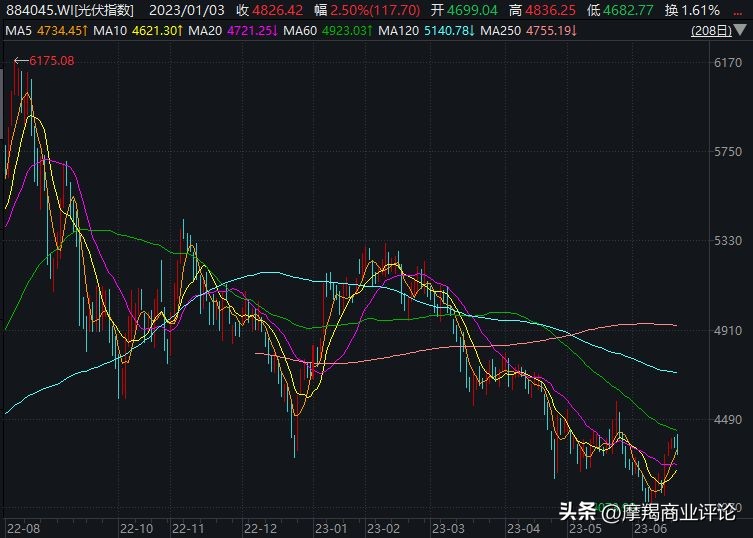
Task: Click the red ellipsis after turnover
Action: click(738, 13)
